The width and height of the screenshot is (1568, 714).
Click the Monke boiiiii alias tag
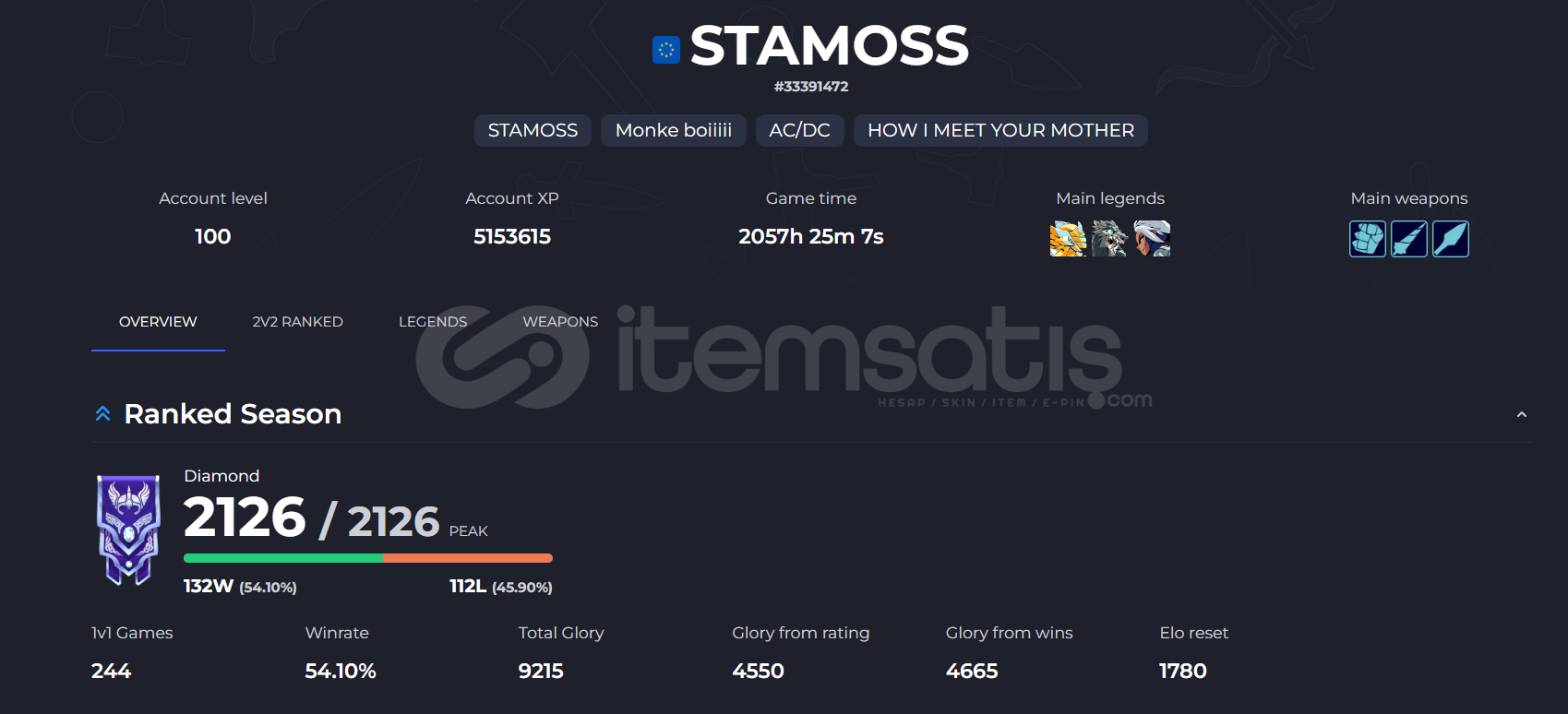point(674,130)
